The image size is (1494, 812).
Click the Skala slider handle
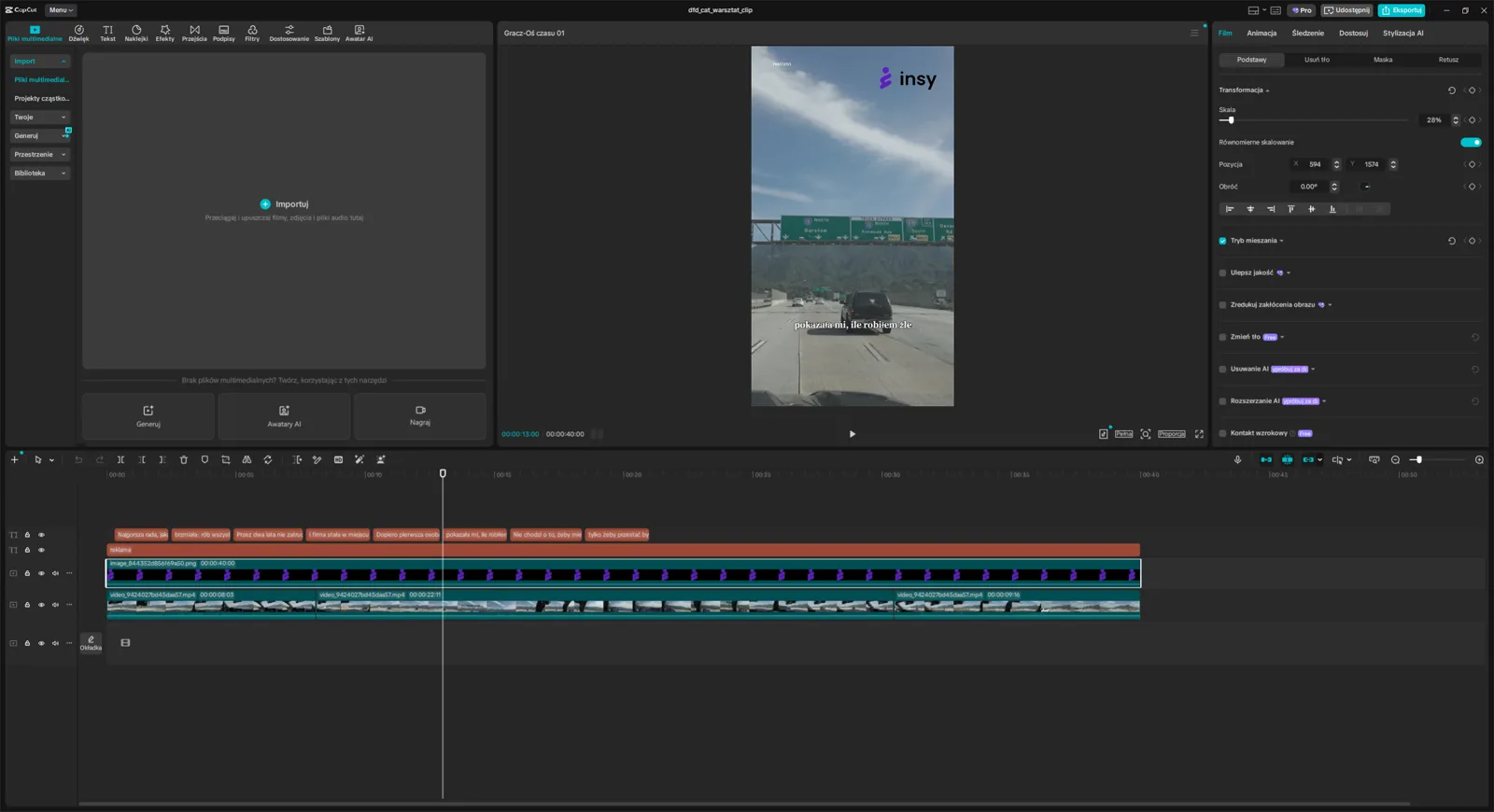click(x=1231, y=120)
